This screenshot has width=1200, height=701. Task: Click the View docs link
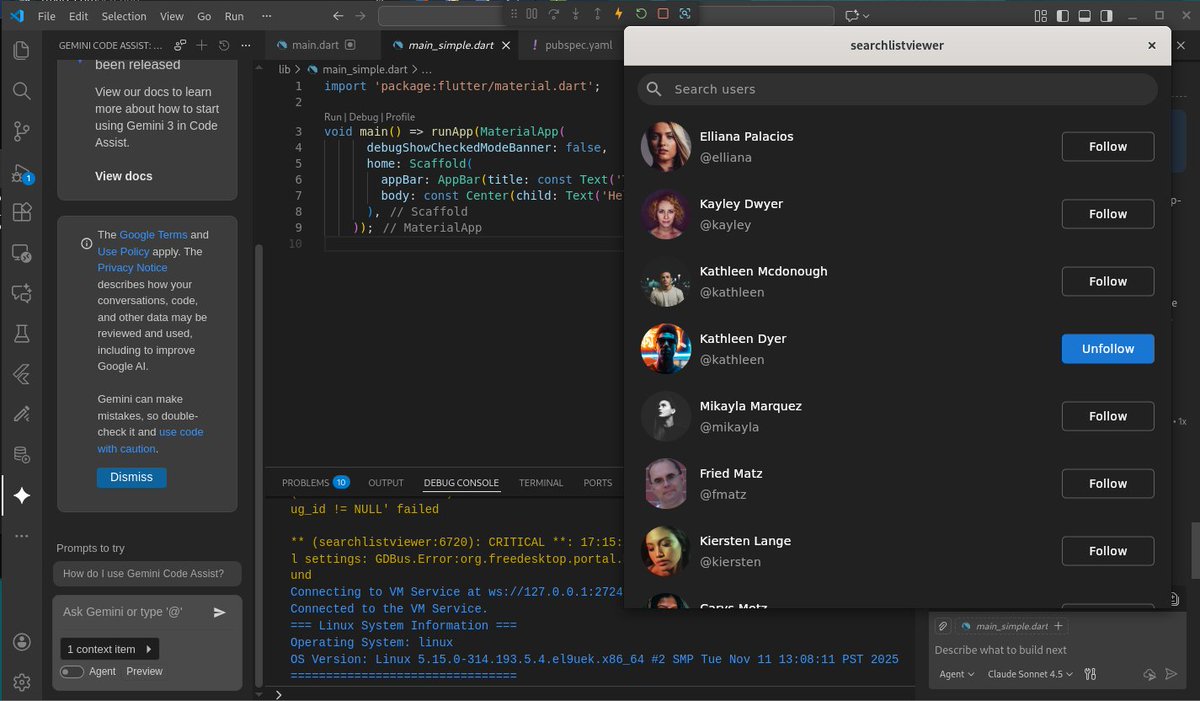point(124,176)
